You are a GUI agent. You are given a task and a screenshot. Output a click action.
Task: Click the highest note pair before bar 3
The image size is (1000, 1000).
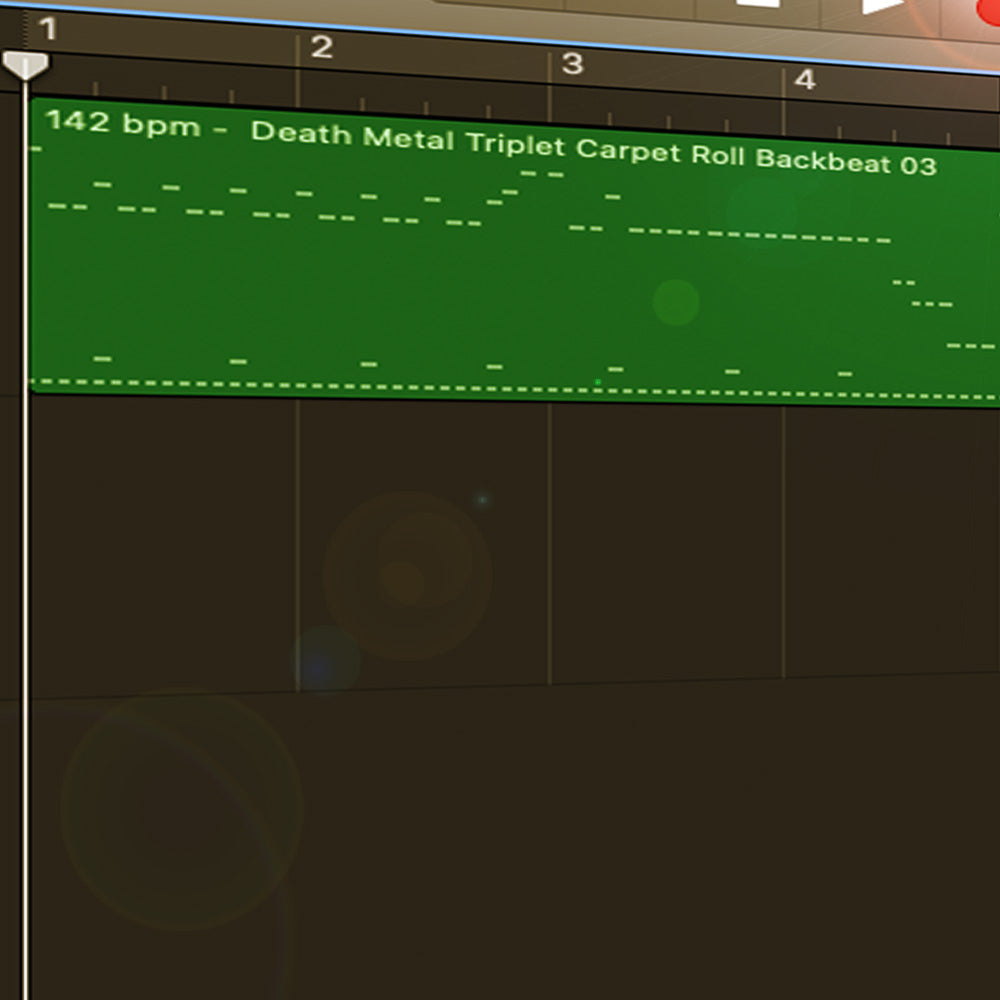tap(542, 173)
